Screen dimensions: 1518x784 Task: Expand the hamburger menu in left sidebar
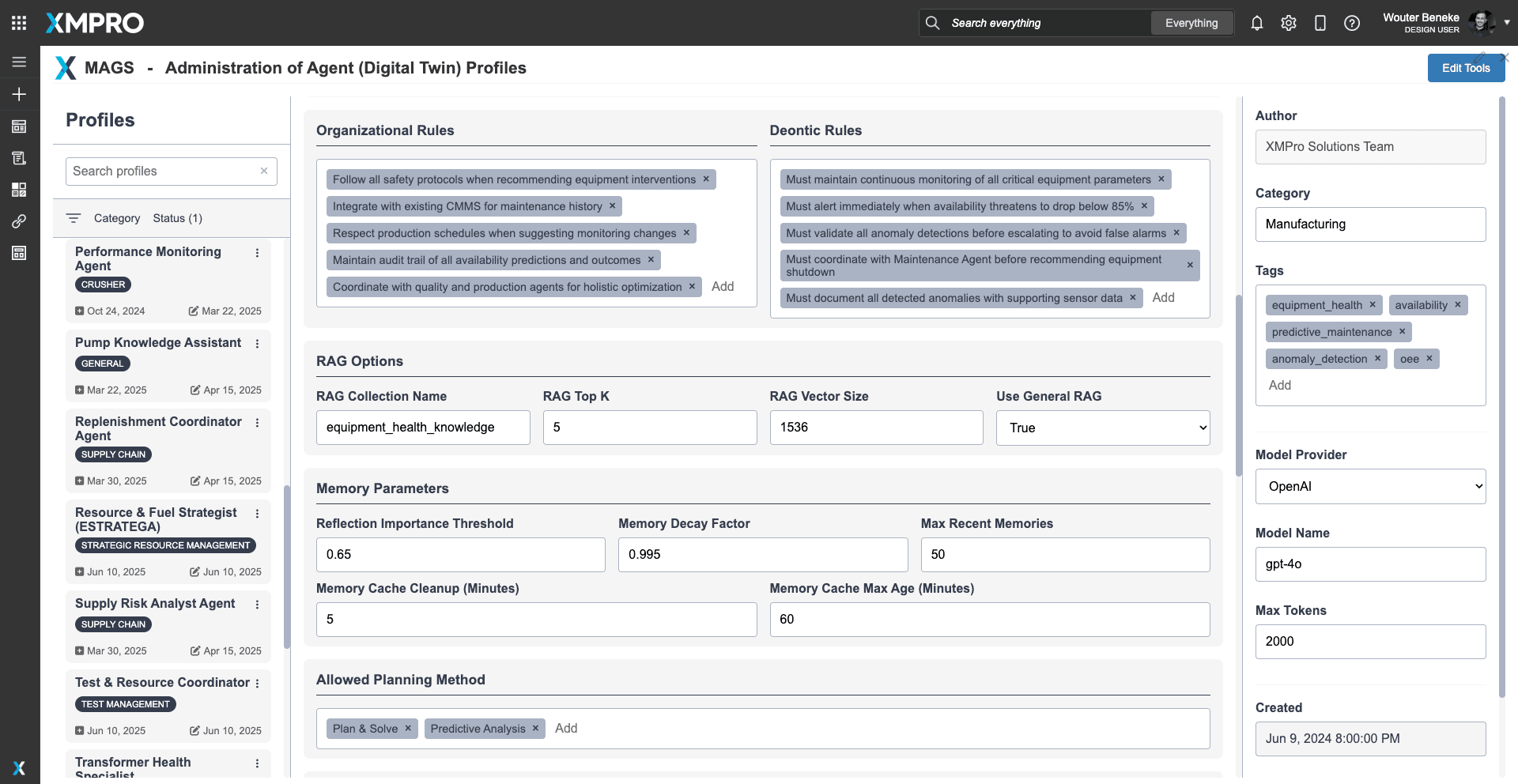(19, 62)
